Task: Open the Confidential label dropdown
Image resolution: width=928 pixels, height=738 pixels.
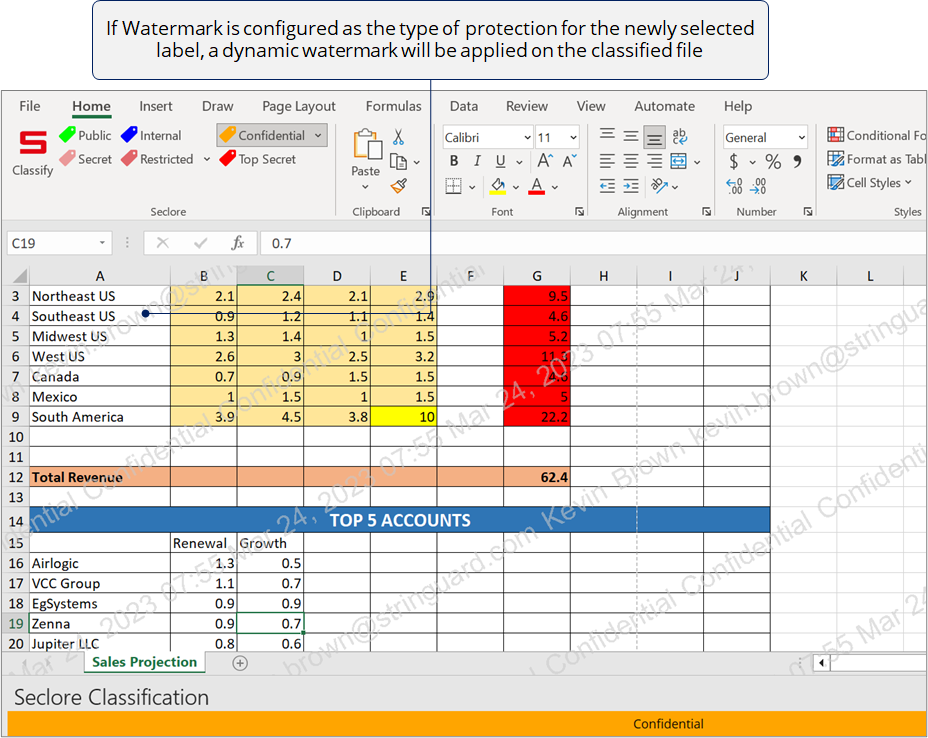Action: pyautogui.click(x=318, y=136)
